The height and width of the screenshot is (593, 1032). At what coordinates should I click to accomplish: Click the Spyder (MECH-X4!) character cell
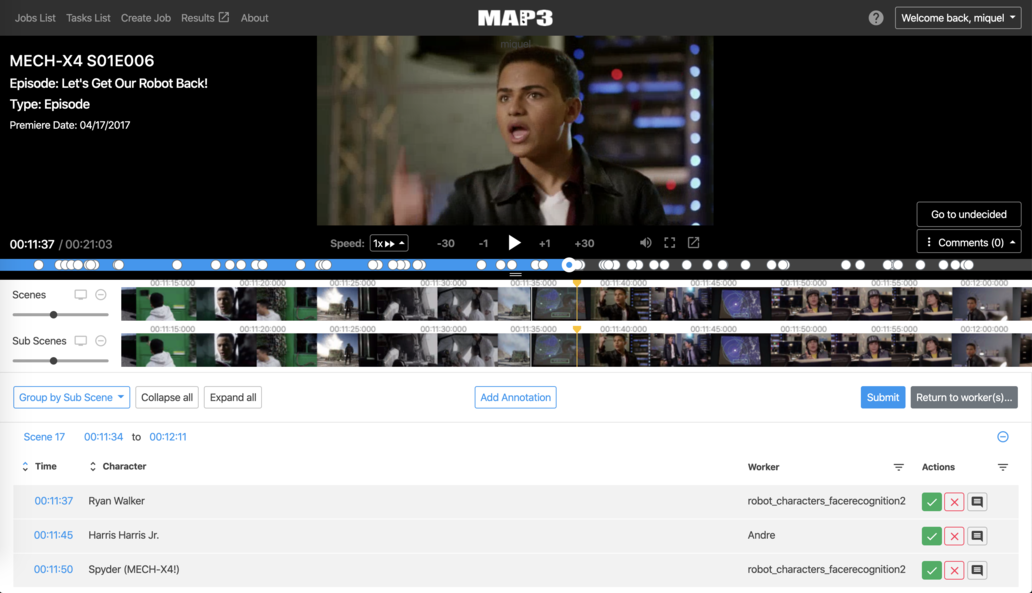pyautogui.click(x=134, y=569)
